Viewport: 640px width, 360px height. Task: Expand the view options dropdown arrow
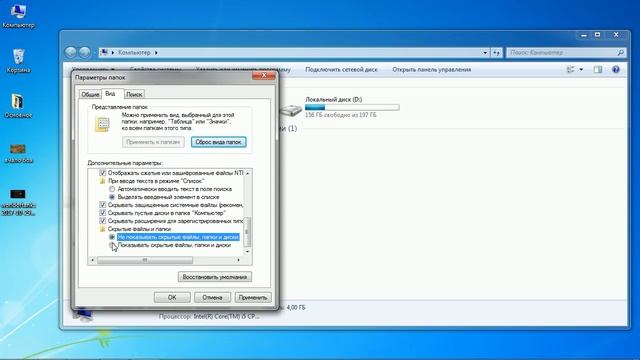(581, 70)
